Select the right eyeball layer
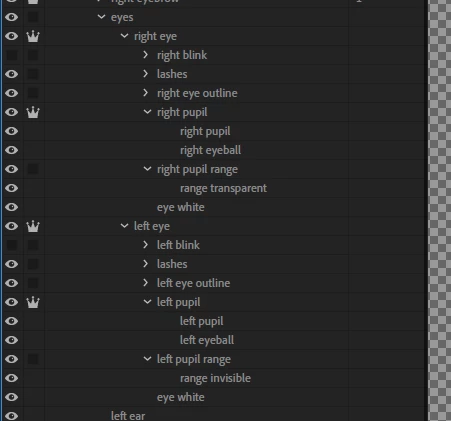Image resolution: width=451 pixels, height=421 pixels. tap(210, 150)
